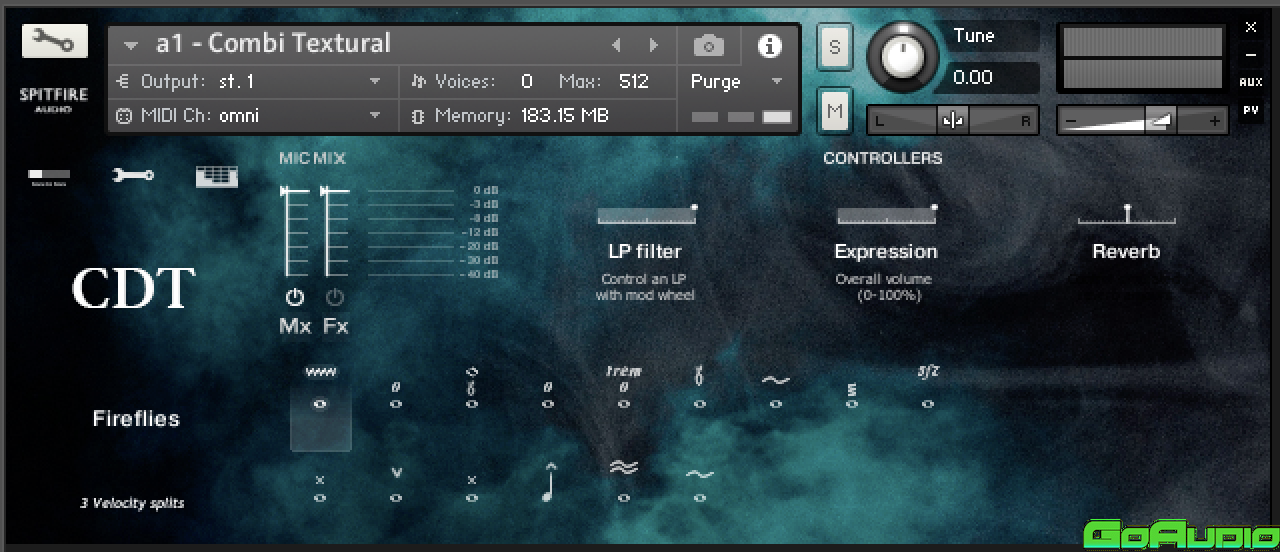The width and height of the screenshot is (1280, 552).
Task: Go to the next instrument preset arrow
Action: pos(654,45)
